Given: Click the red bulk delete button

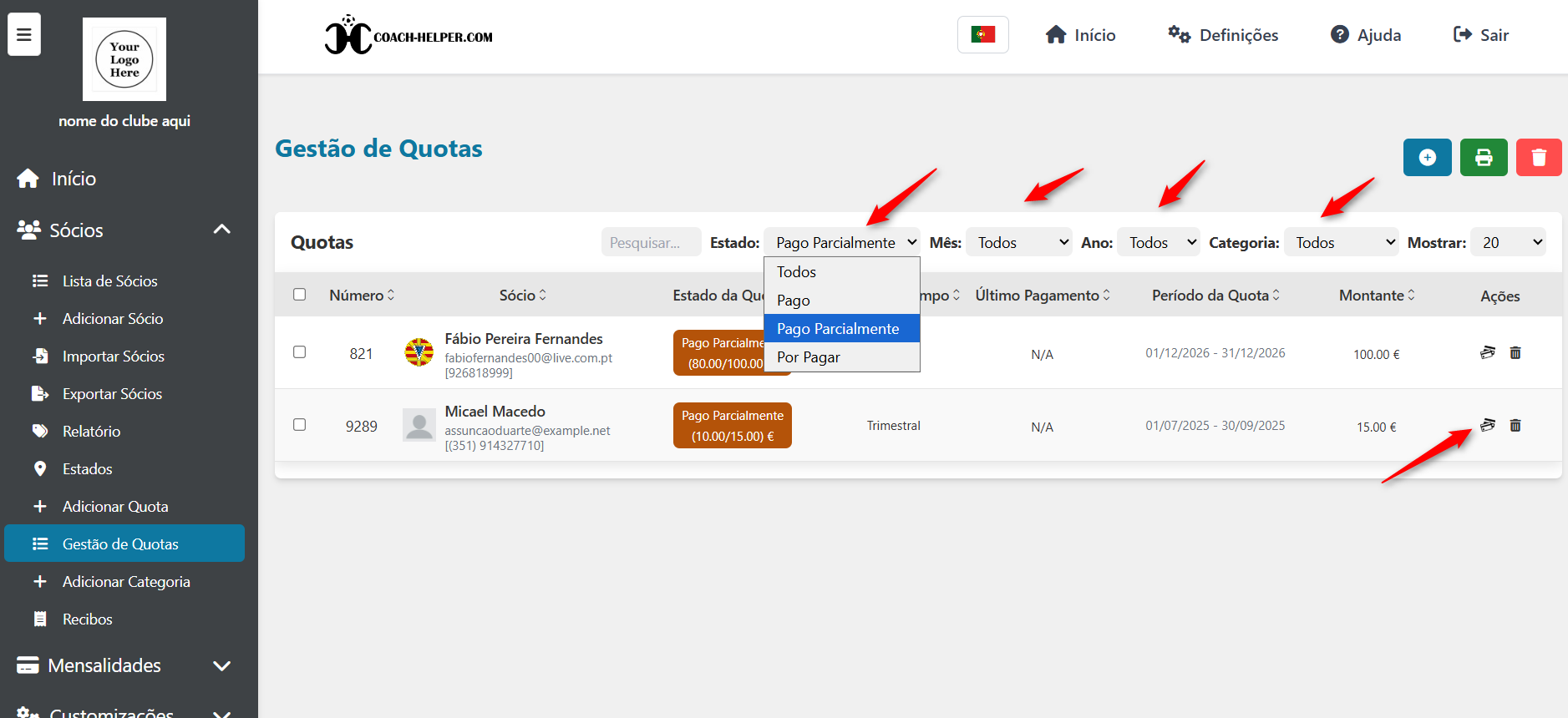Looking at the screenshot, I should click(x=1538, y=158).
